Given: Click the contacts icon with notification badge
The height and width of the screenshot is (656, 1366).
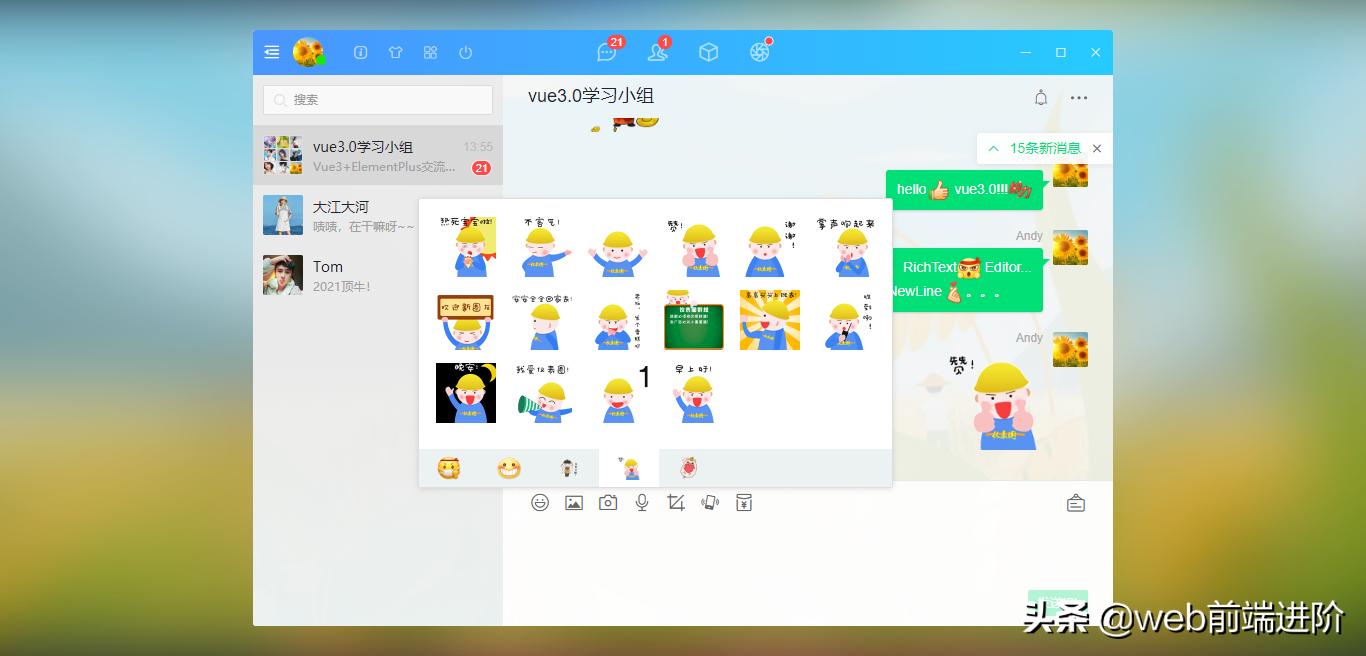Looking at the screenshot, I should [x=655, y=52].
